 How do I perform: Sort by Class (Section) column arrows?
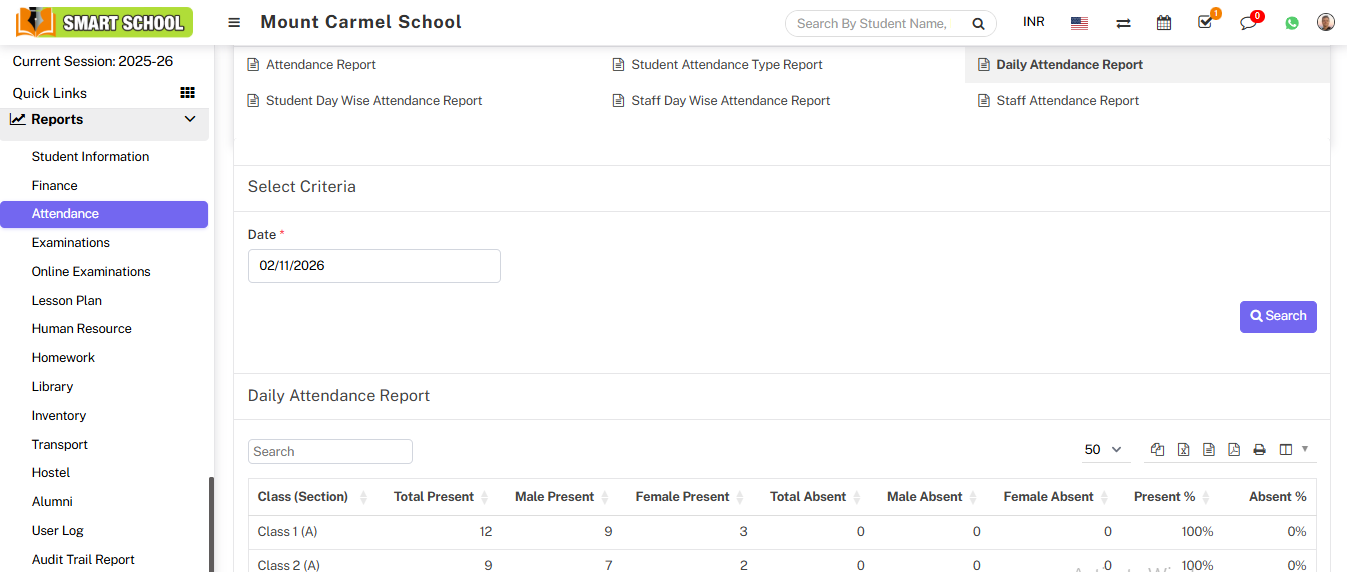[363, 497]
